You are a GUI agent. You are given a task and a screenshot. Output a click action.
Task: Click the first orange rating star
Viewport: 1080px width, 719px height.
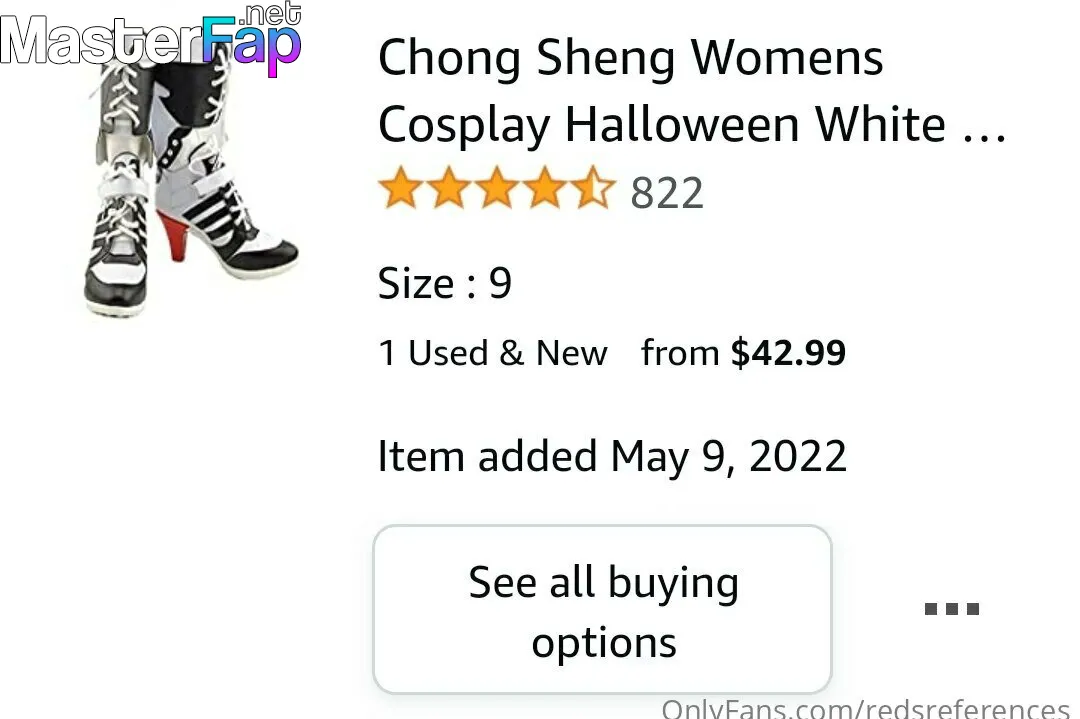click(x=399, y=187)
